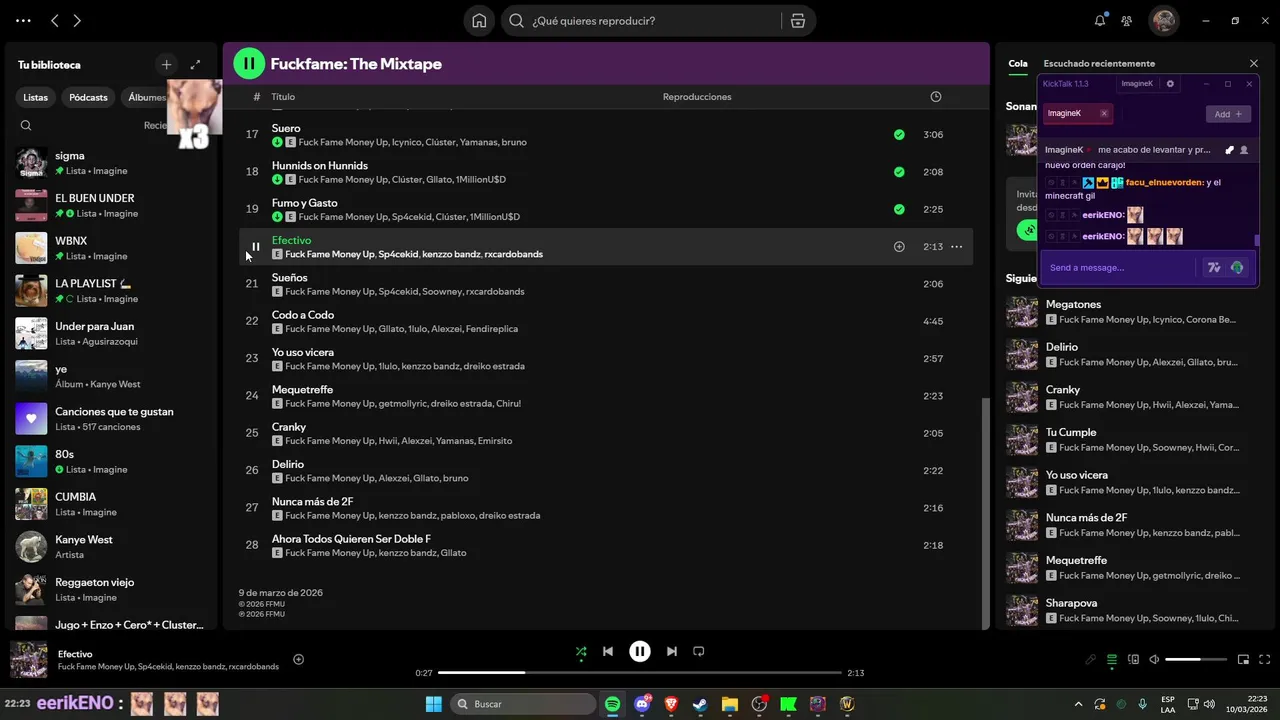The width and height of the screenshot is (1280, 720).
Task: Play Tu Cumple from the queue
Action: tap(1132, 440)
